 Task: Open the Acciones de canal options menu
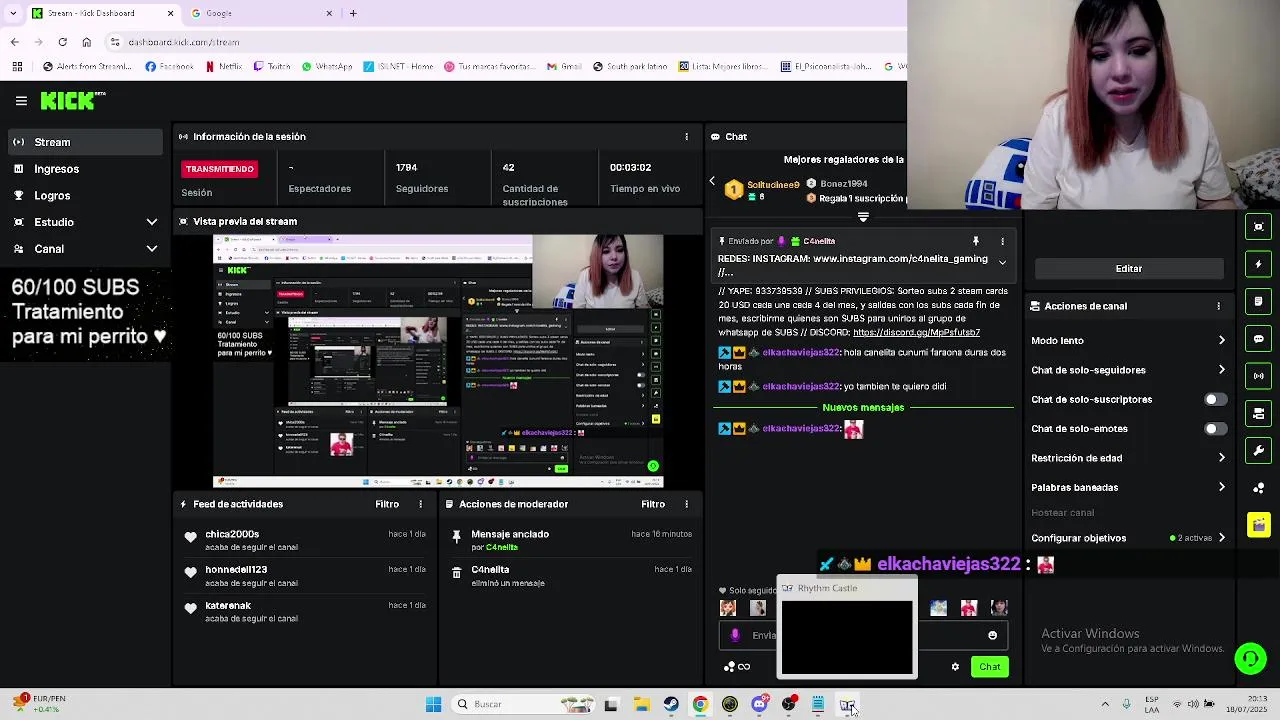pos(1218,306)
